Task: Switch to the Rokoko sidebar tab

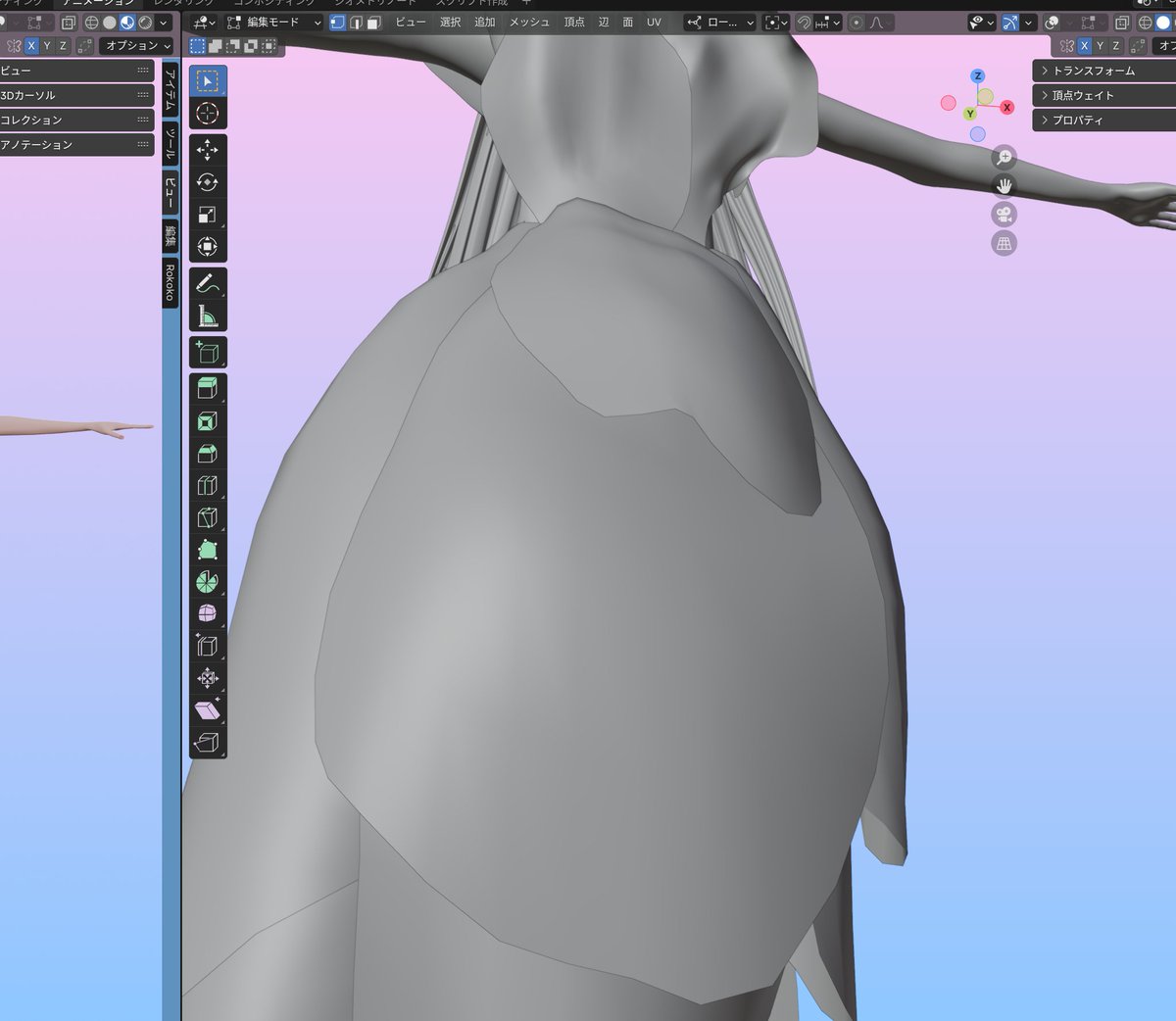Action: tap(170, 282)
